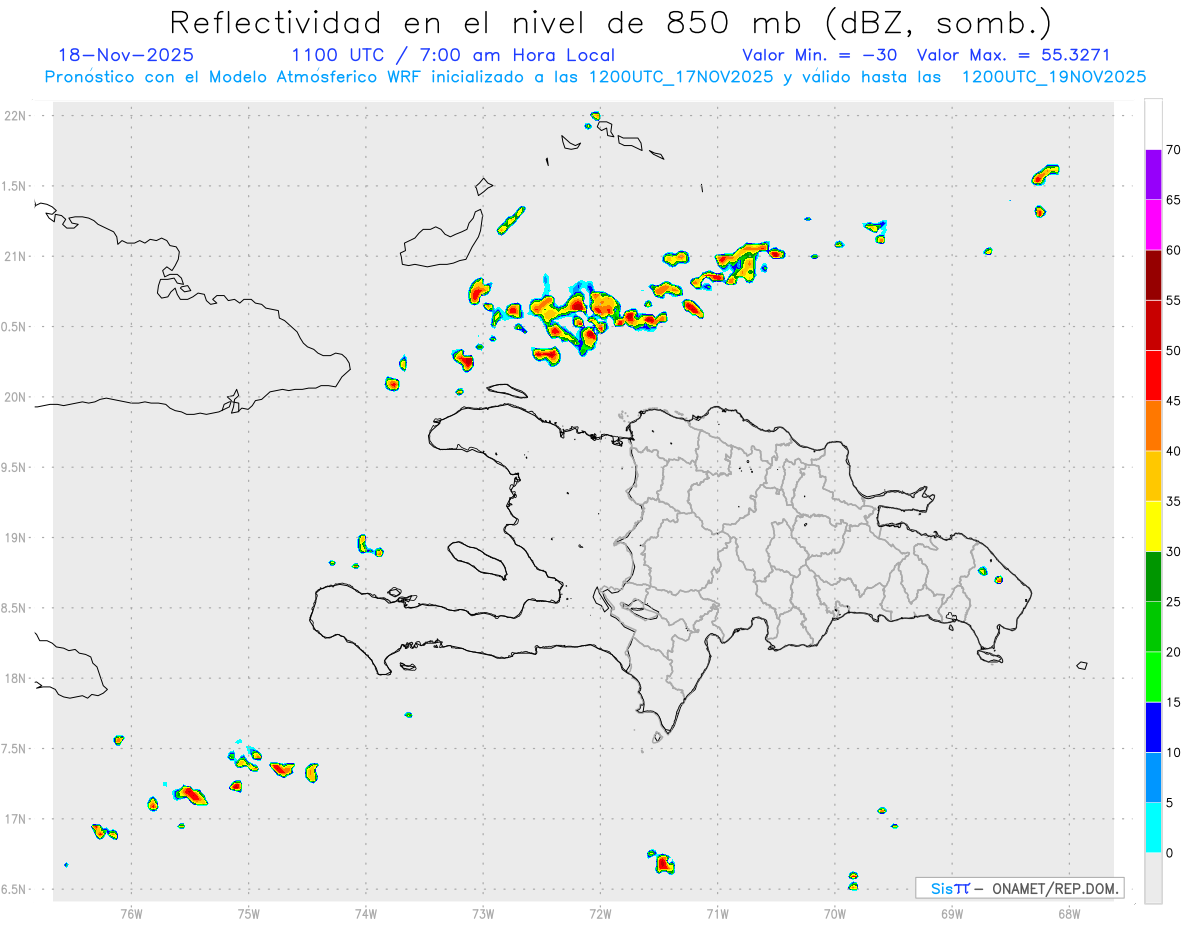This screenshot has height=927, width=1200.
Task: Select the dark red 55-60 dBZ band
Action: [x=1153, y=275]
